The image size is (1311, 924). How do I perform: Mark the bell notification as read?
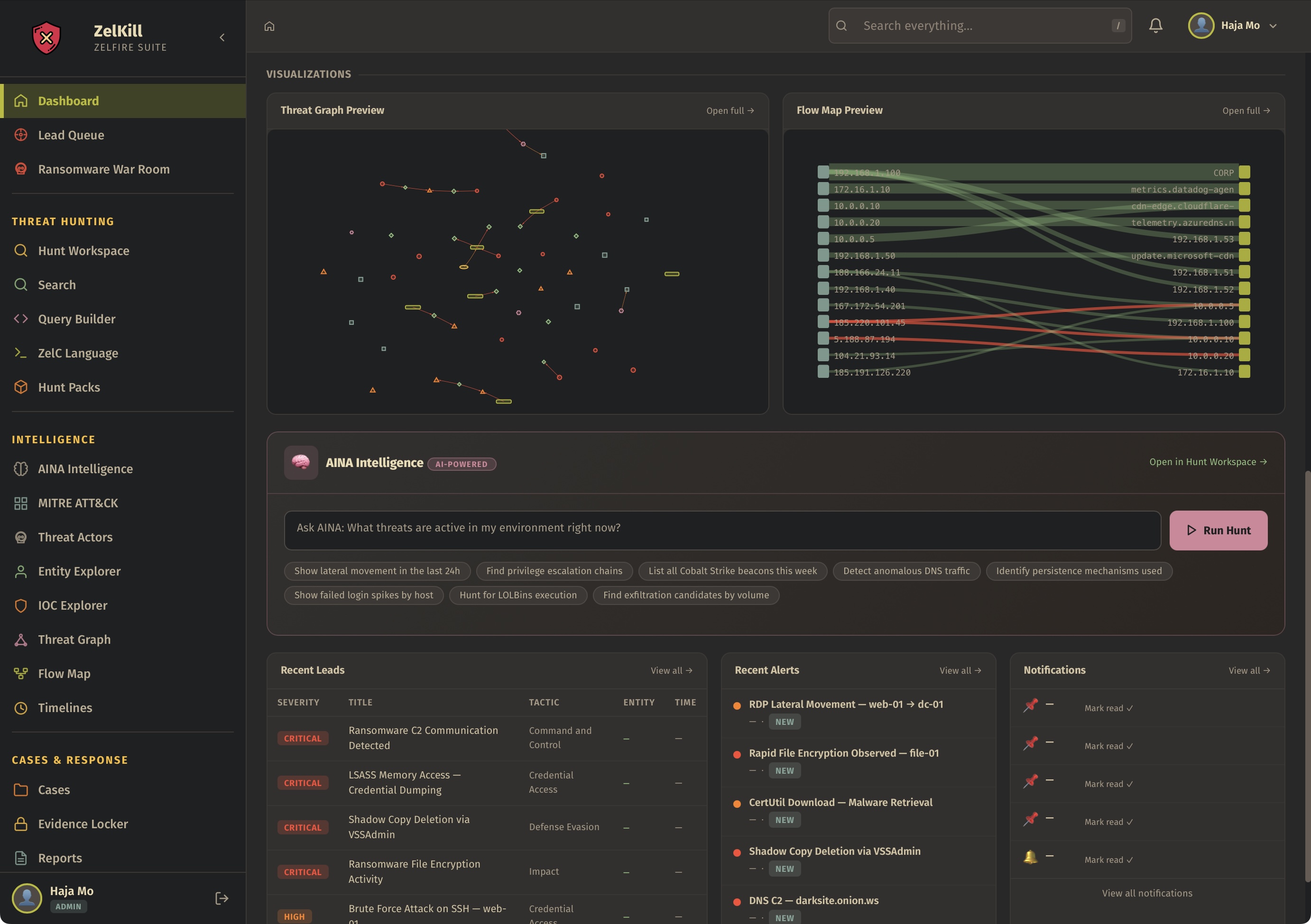click(1108, 860)
